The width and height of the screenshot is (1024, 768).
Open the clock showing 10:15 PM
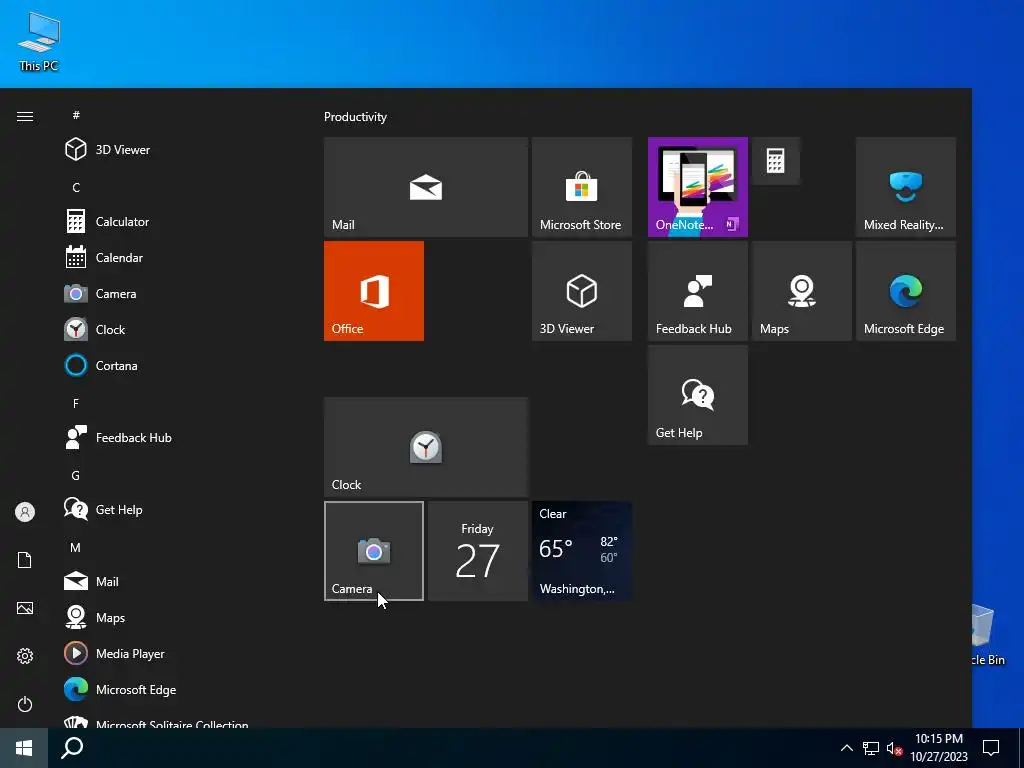[938, 748]
